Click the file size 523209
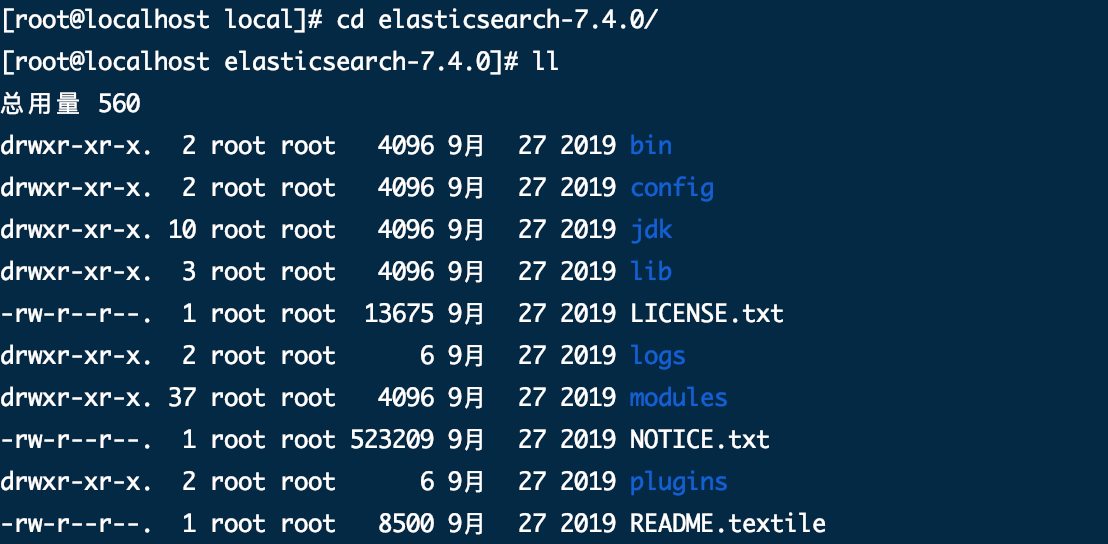The image size is (1108, 544). [x=392, y=439]
